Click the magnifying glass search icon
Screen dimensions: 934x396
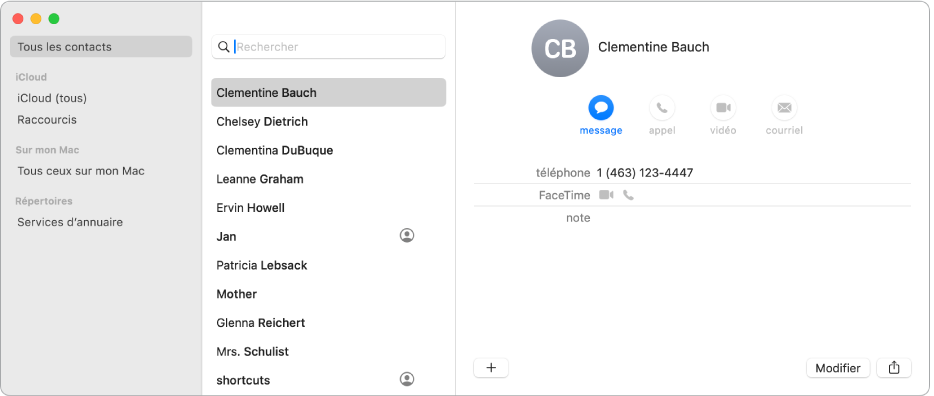(224, 47)
